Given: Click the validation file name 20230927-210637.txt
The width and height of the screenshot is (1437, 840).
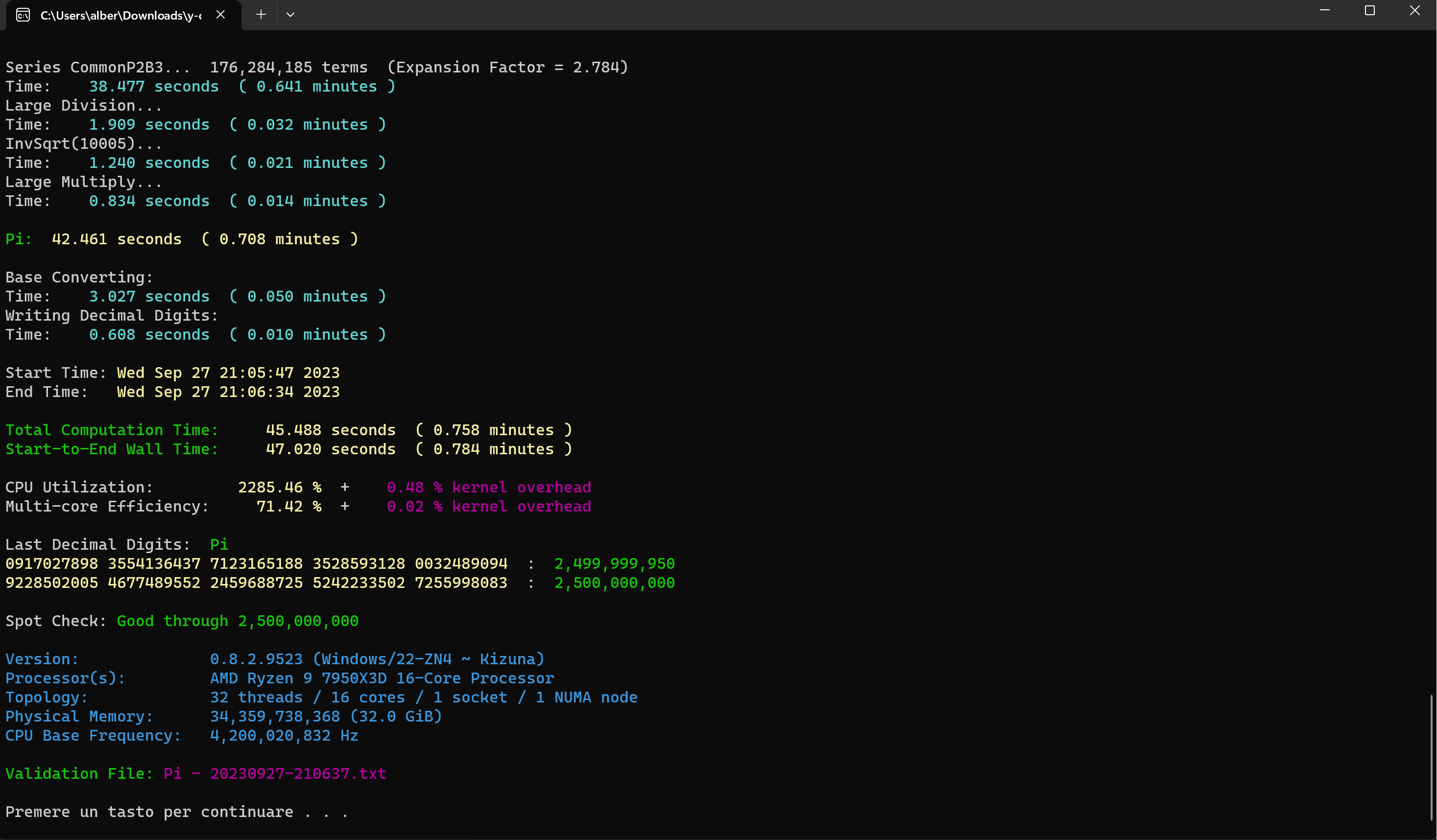Looking at the screenshot, I should point(298,773).
